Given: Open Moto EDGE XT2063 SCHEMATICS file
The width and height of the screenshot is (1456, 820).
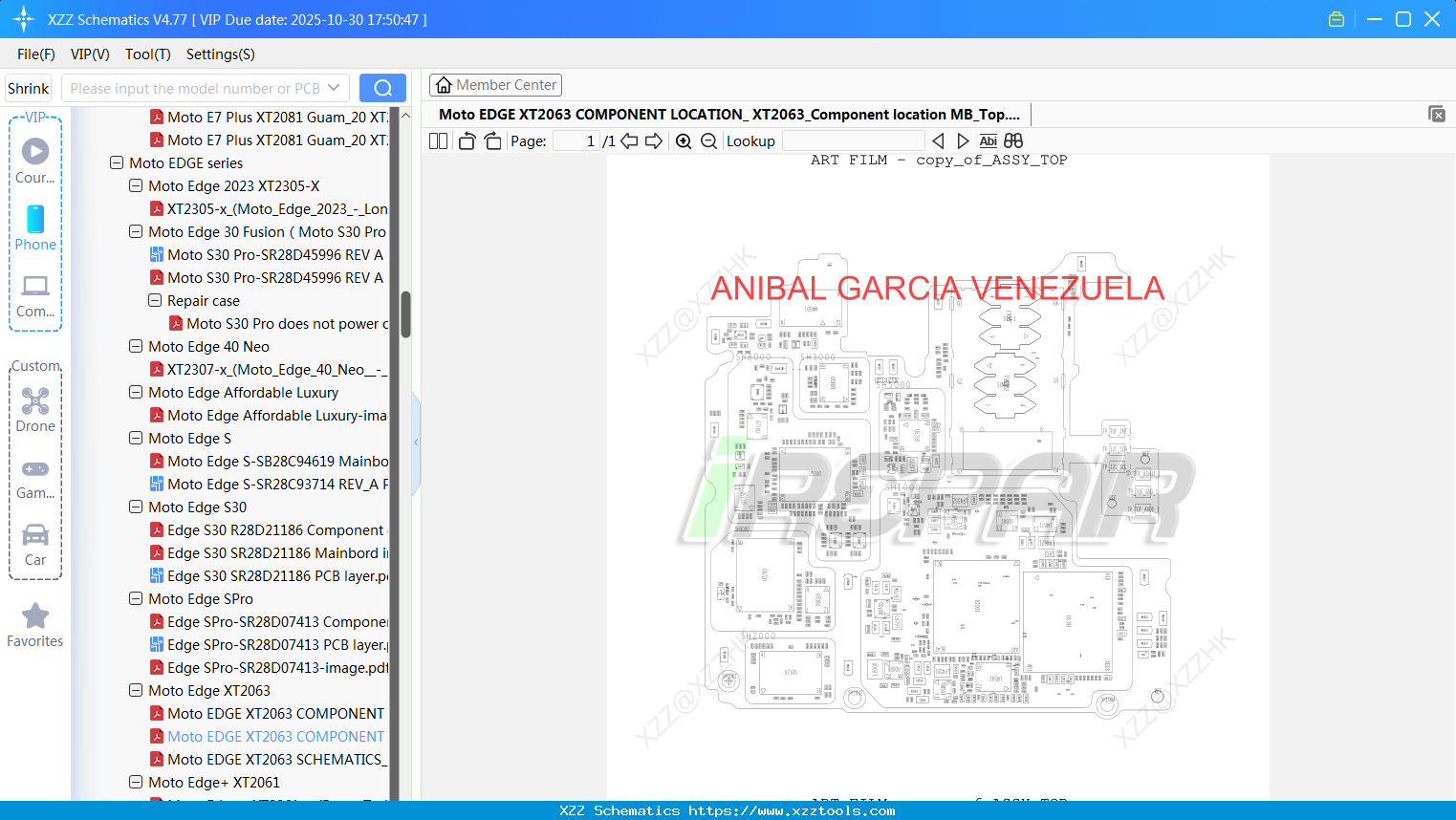Looking at the screenshot, I should 269,759.
